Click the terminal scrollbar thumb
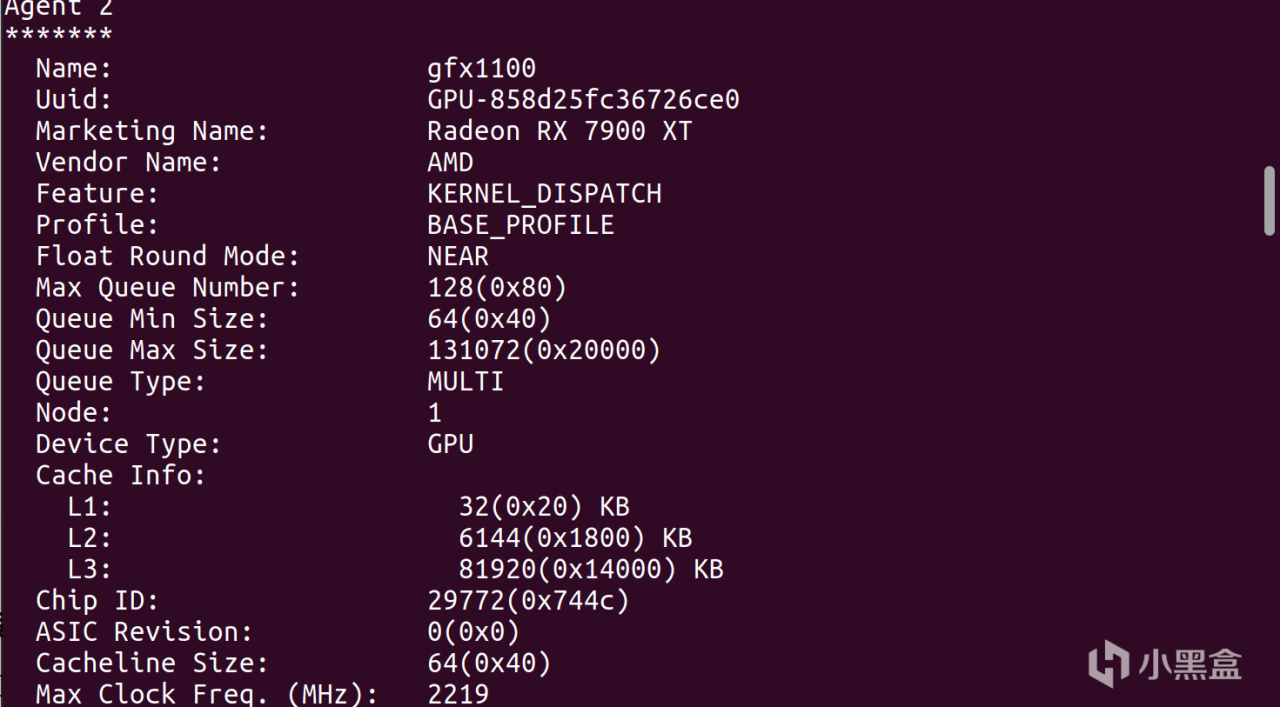The width and height of the screenshot is (1280, 707). coord(1269,200)
